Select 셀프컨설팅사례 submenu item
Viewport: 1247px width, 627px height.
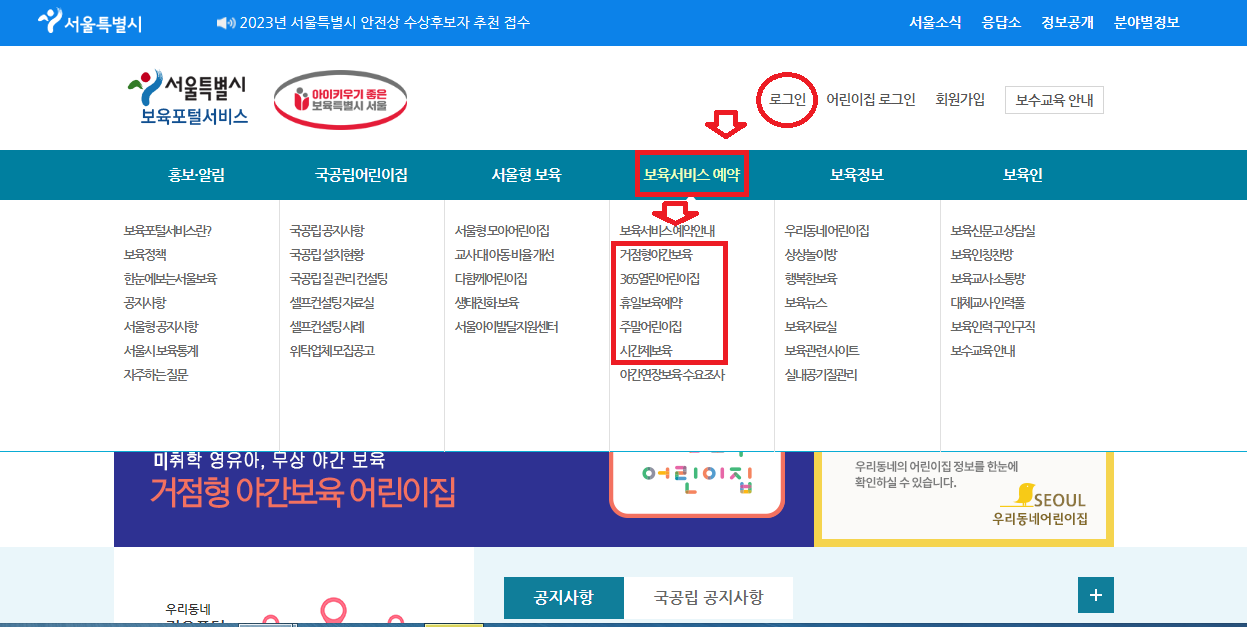327,327
